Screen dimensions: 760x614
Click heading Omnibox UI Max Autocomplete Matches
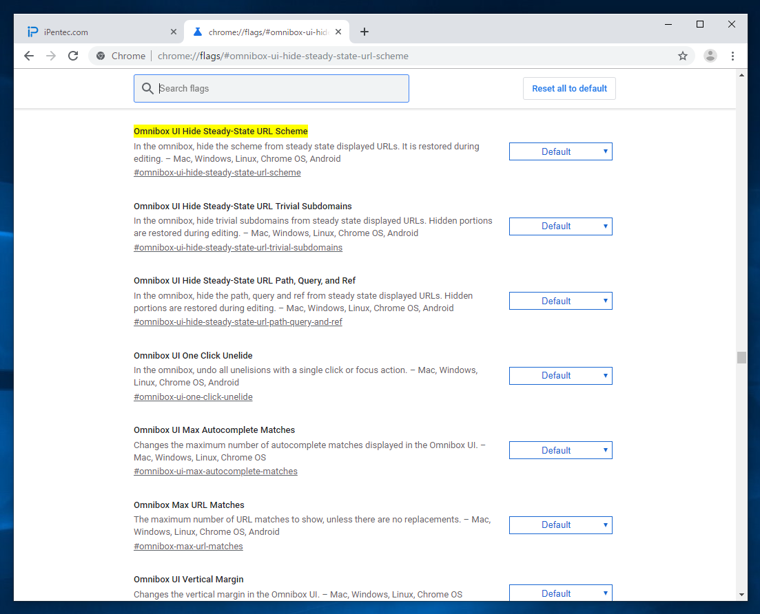click(214, 430)
